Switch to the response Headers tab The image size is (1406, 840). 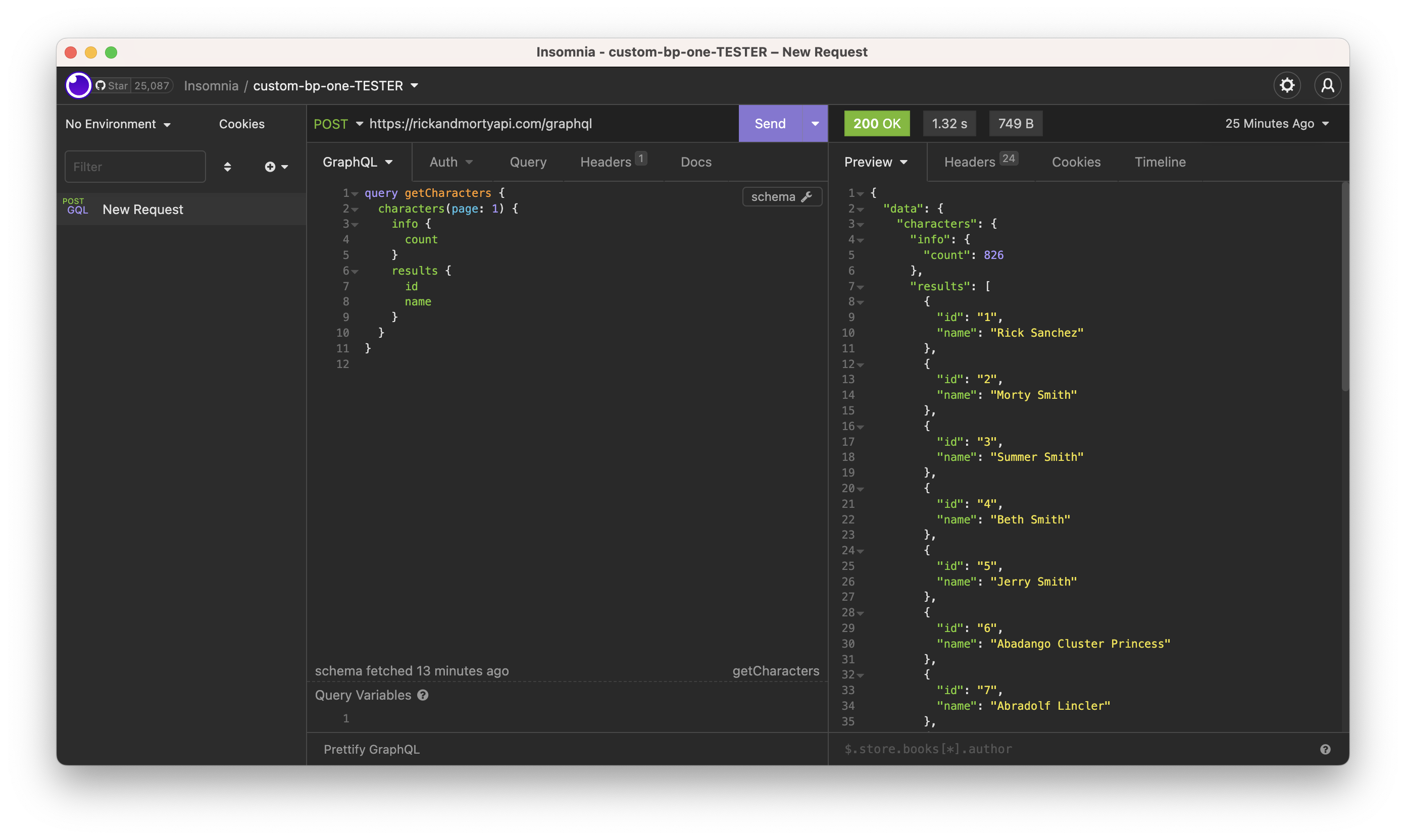pyautogui.click(x=981, y=162)
